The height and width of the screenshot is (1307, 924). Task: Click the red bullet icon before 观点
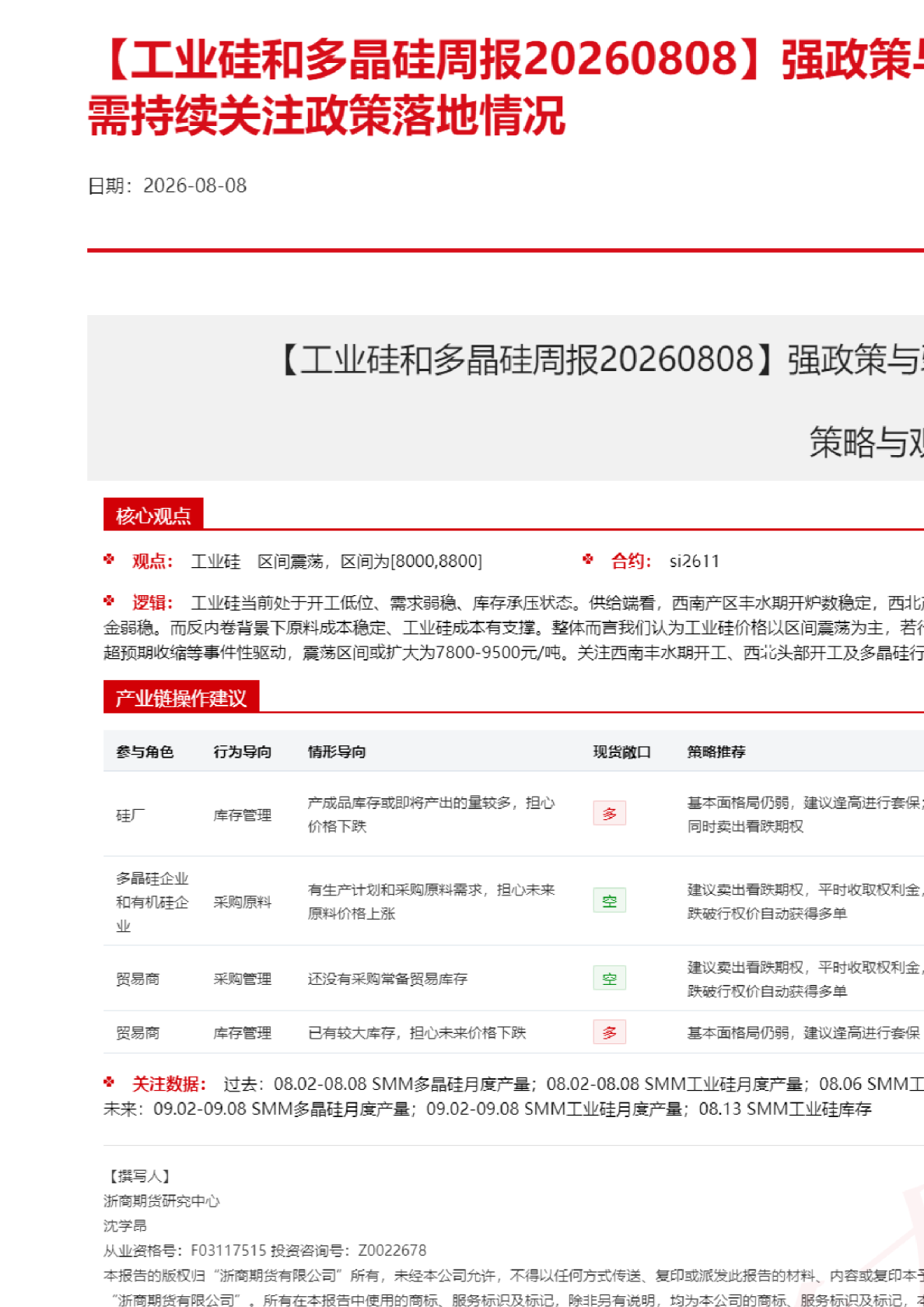coord(109,559)
